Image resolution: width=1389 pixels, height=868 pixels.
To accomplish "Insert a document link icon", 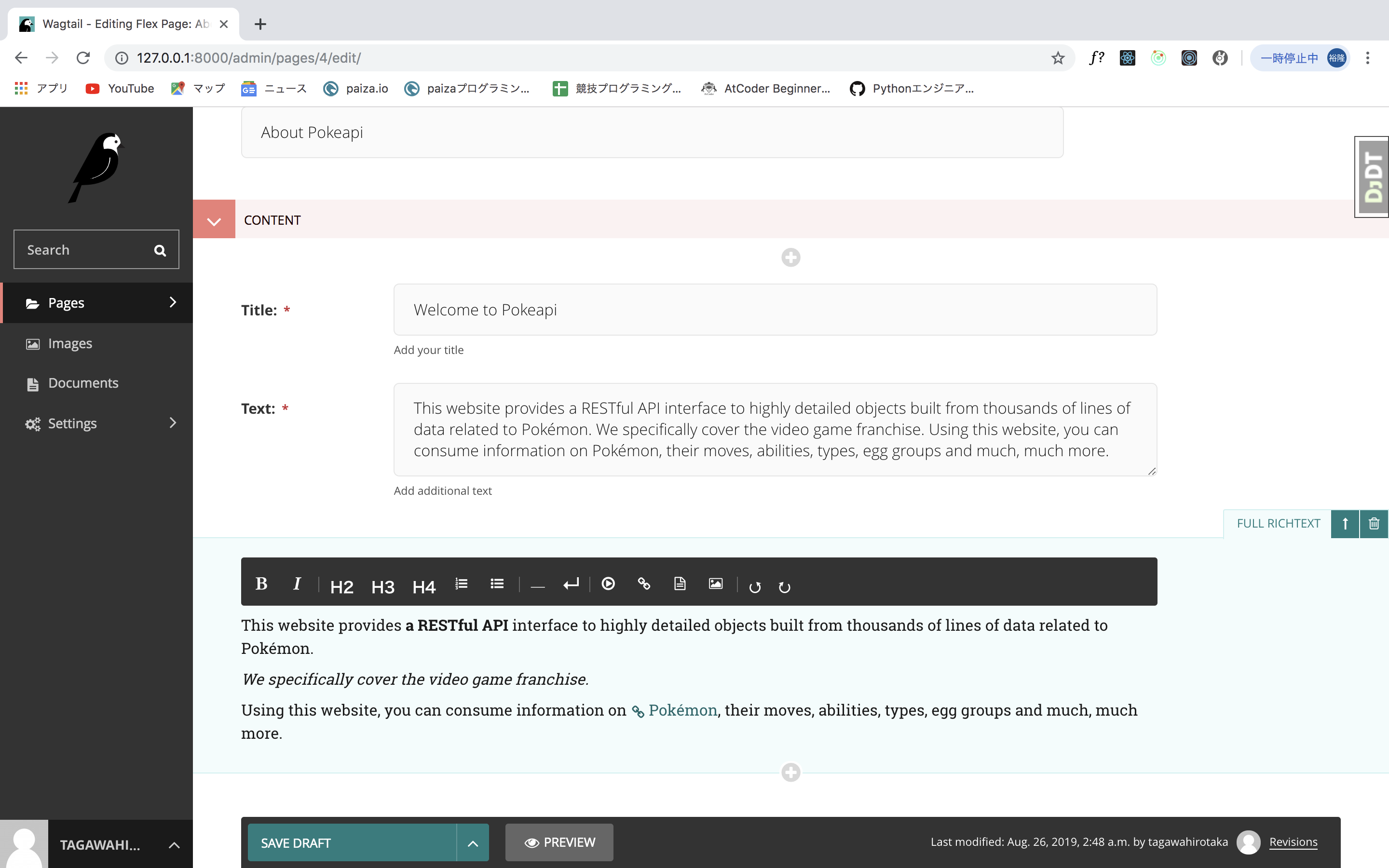I will tap(680, 584).
